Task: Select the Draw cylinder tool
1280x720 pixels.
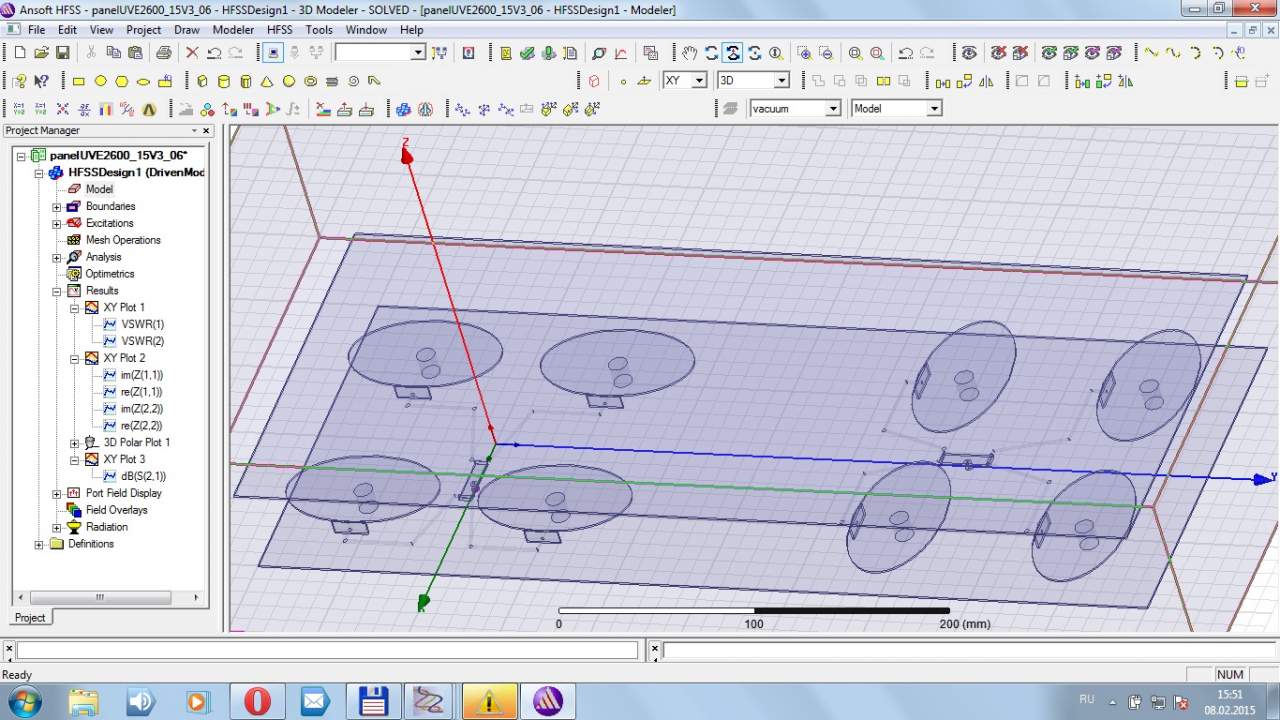Action: click(x=223, y=81)
